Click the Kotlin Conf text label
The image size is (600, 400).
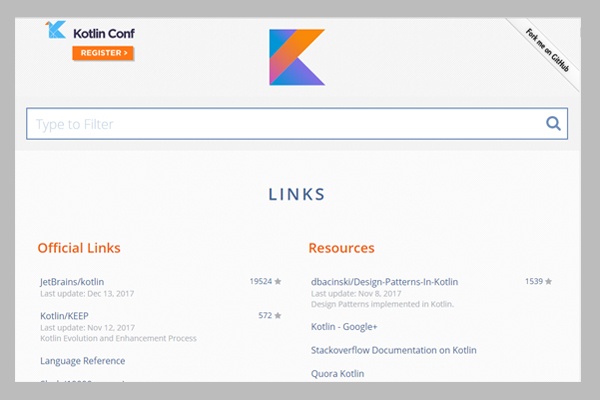(103, 32)
